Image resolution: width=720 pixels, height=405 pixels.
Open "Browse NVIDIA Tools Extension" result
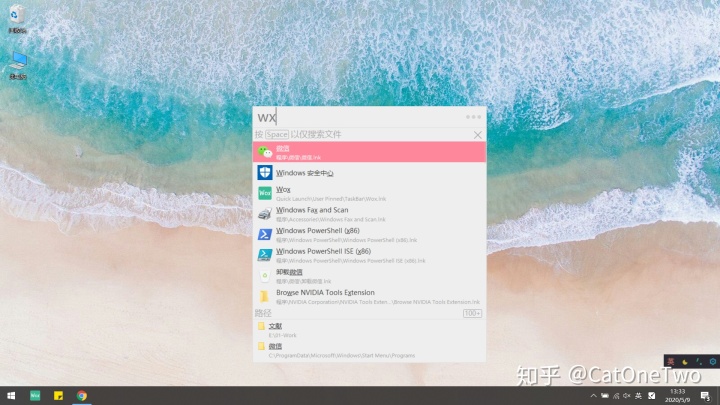369,297
